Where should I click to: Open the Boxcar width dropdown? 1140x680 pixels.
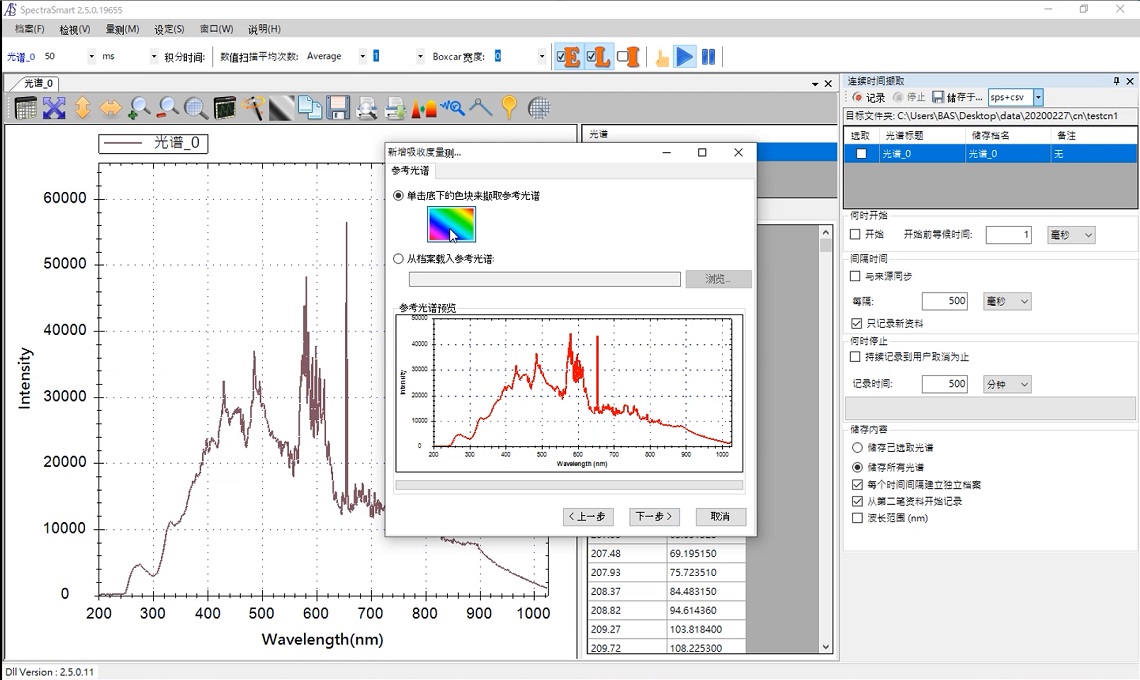click(542, 56)
